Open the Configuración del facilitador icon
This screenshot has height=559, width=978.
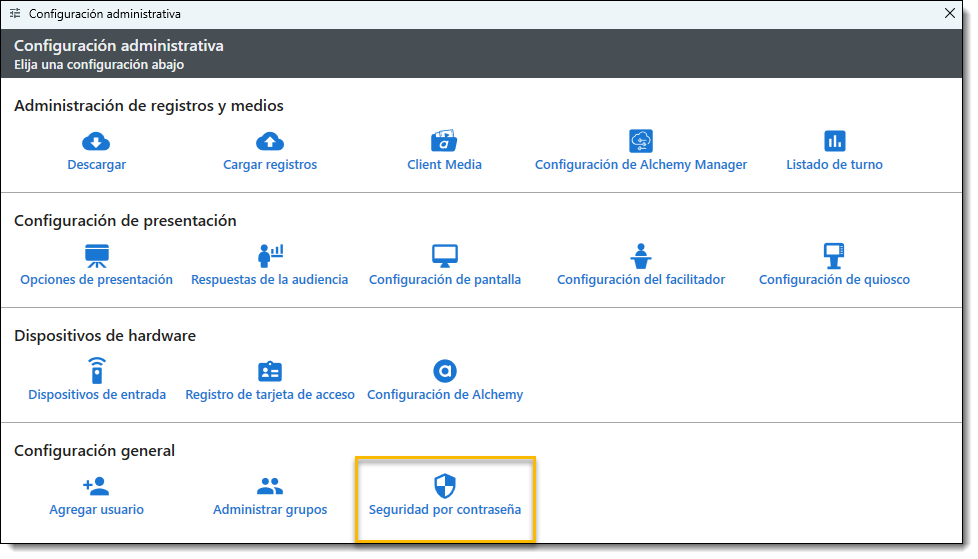pos(641,256)
